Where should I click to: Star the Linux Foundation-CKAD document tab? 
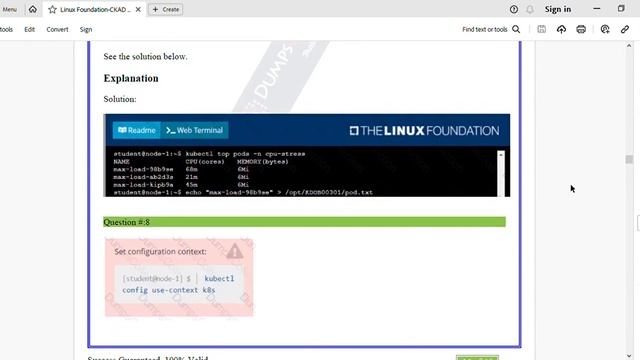coord(52,9)
